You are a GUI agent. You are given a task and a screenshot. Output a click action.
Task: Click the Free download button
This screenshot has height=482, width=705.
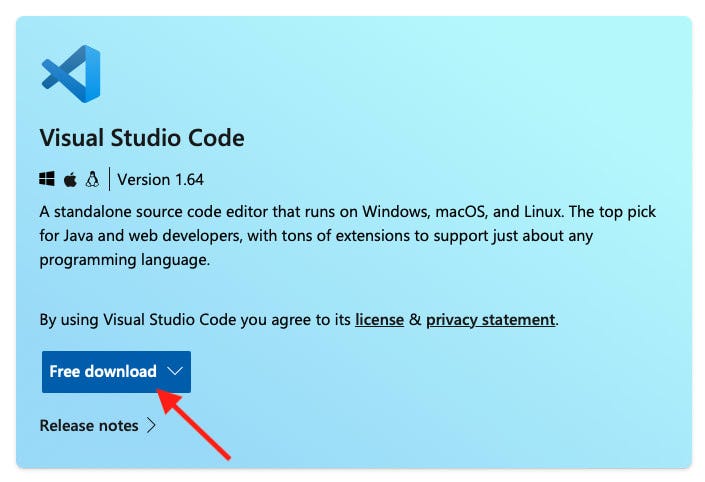pyautogui.click(x=116, y=372)
